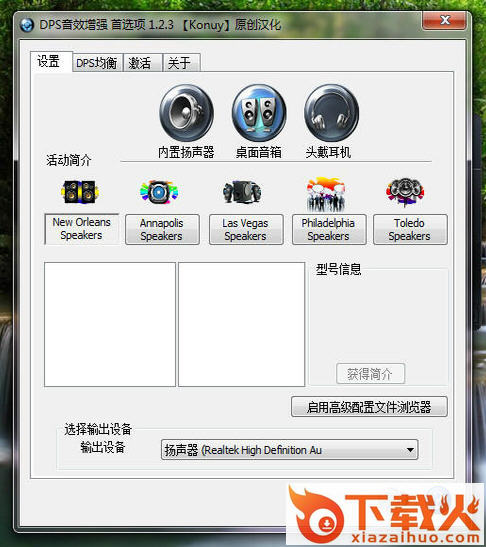The height and width of the screenshot is (547, 486).
Task: Pick the headphones (头戴耳机) icon
Action: (x=331, y=113)
